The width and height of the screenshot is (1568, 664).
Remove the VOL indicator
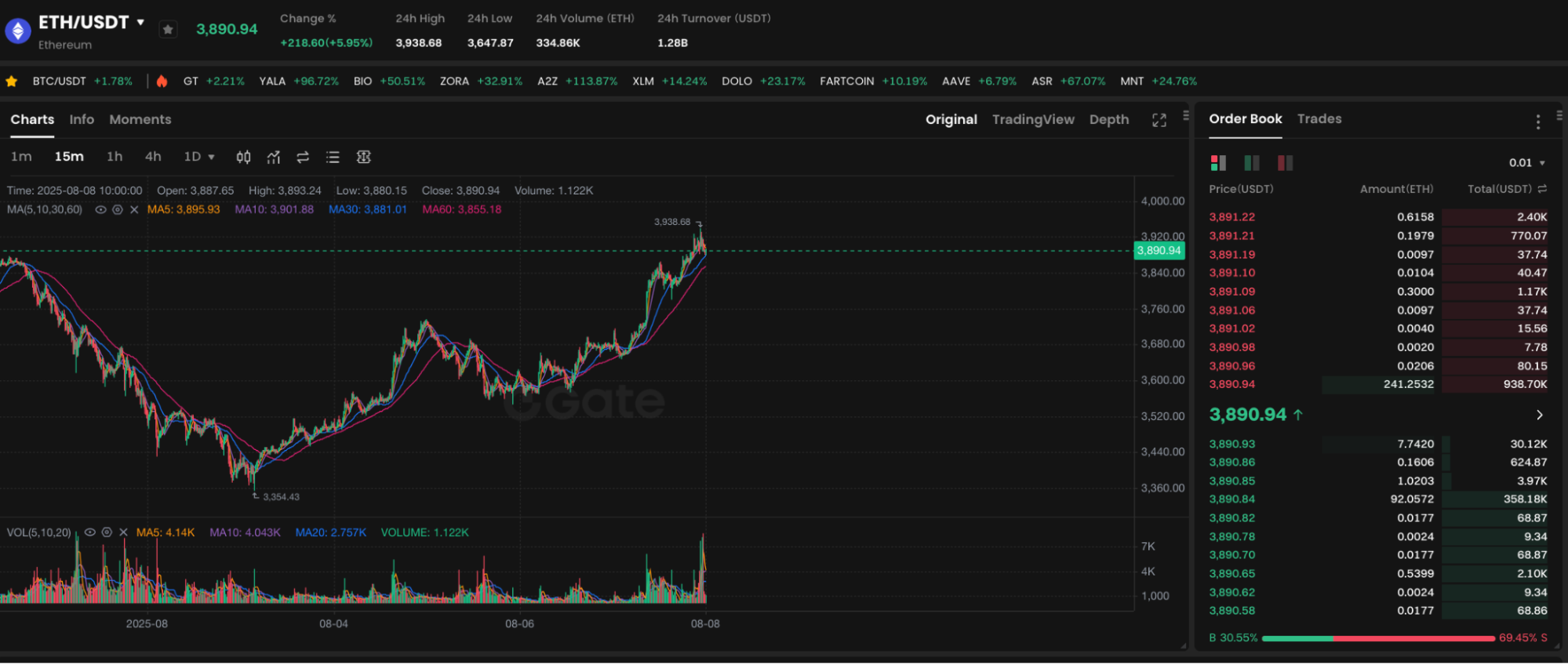coord(123,532)
